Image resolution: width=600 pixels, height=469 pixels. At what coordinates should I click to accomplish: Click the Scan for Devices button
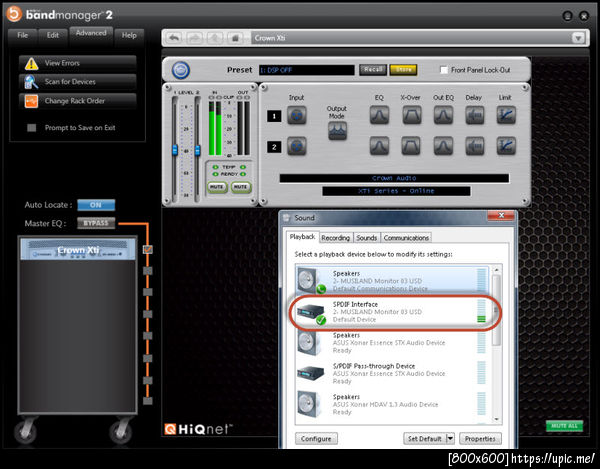coord(78,82)
